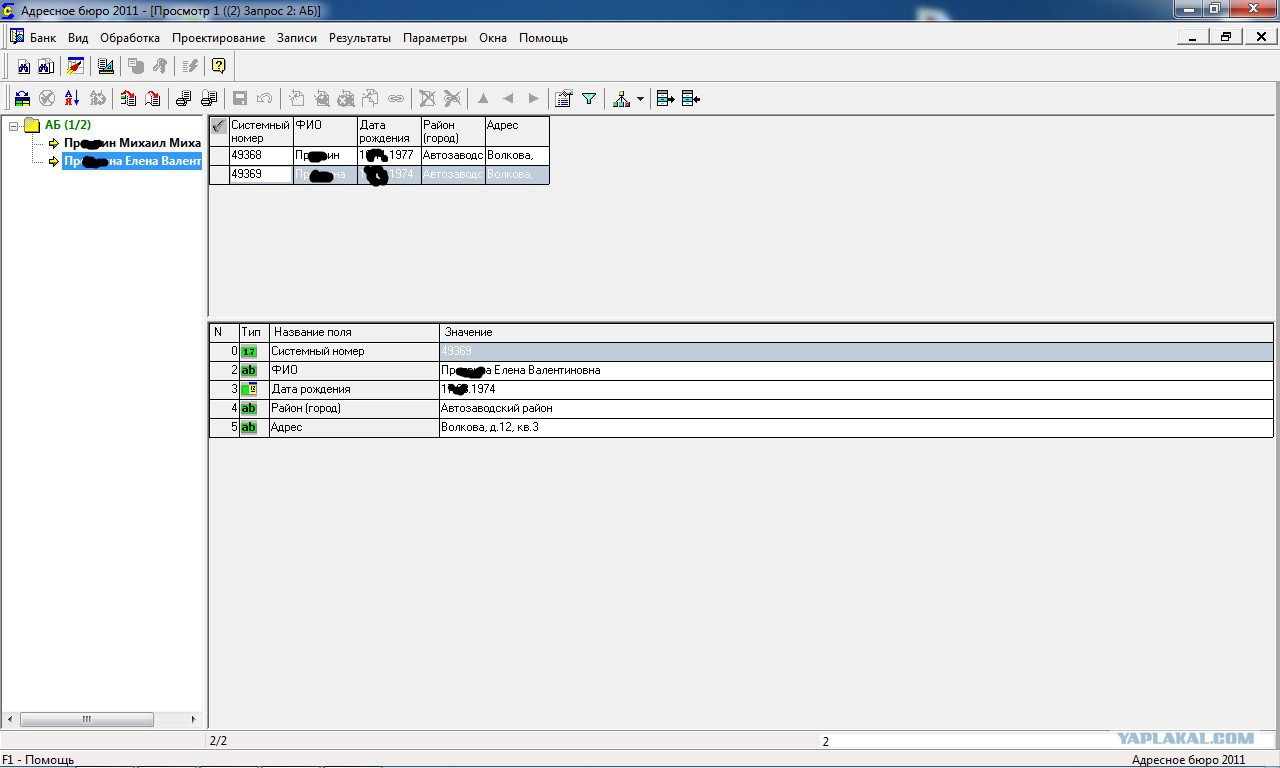Click the Название поля column header
Screen dimensions: 1280x768
(x=354, y=332)
